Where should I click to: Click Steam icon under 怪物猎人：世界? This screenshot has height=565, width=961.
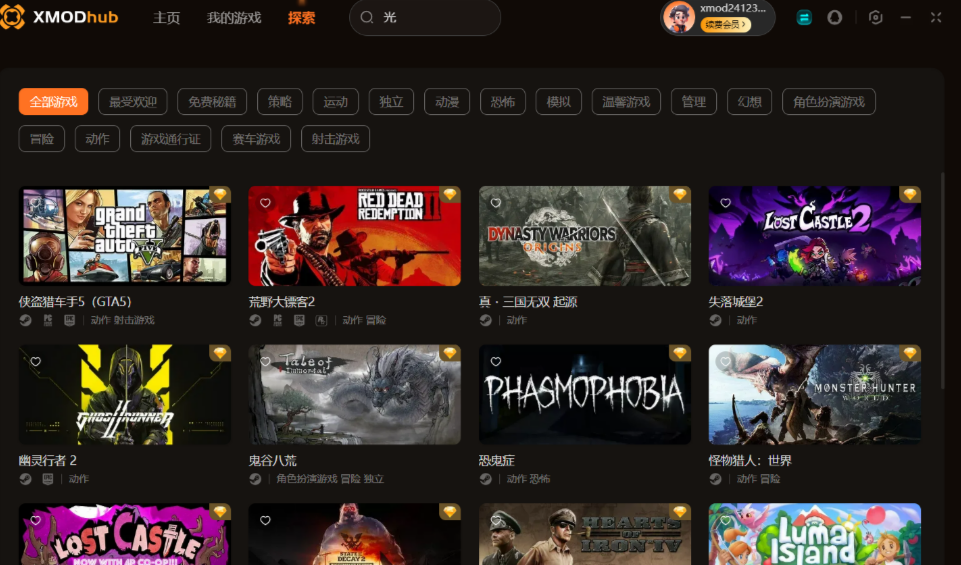click(715, 479)
